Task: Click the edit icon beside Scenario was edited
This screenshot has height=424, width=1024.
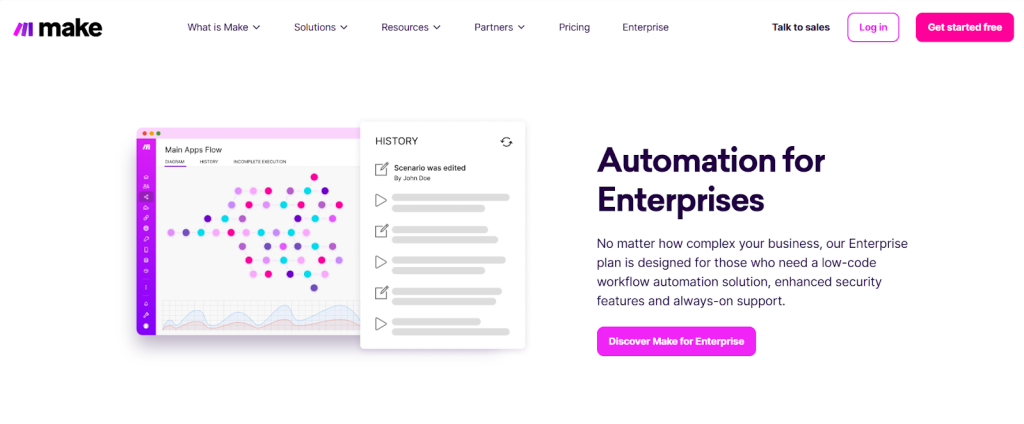Action: click(x=381, y=170)
